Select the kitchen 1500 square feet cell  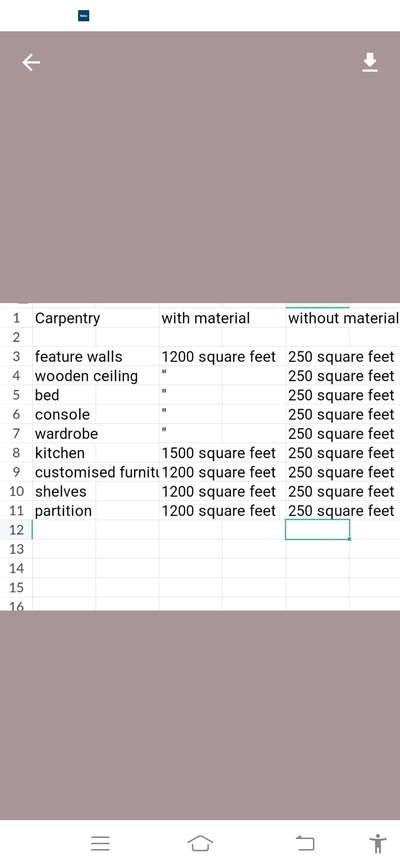click(x=222, y=453)
